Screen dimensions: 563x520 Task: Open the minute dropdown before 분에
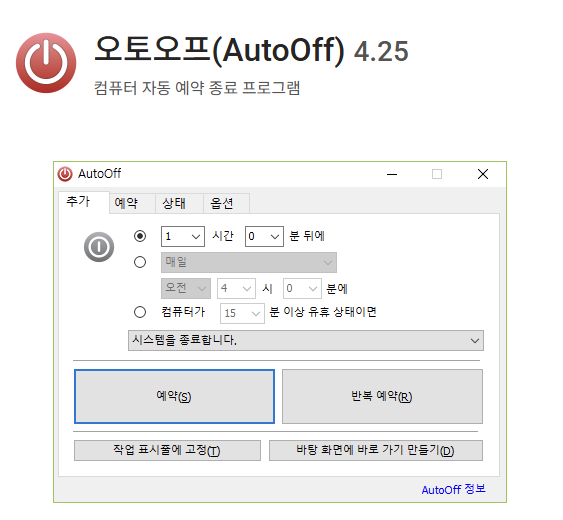302,288
